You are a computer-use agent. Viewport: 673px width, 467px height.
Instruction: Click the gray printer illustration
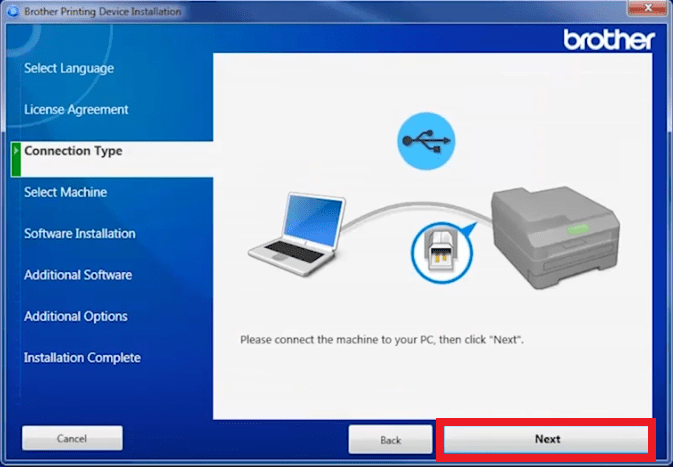(555, 237)
